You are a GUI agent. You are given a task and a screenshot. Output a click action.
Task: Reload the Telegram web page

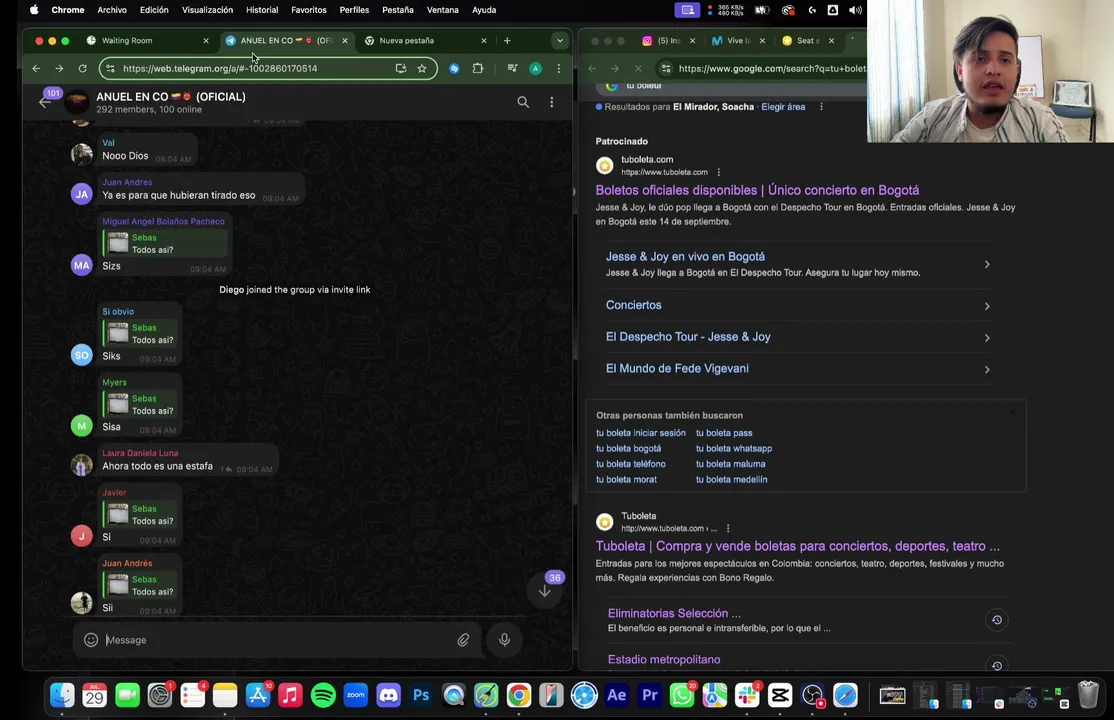click(82, 68)
